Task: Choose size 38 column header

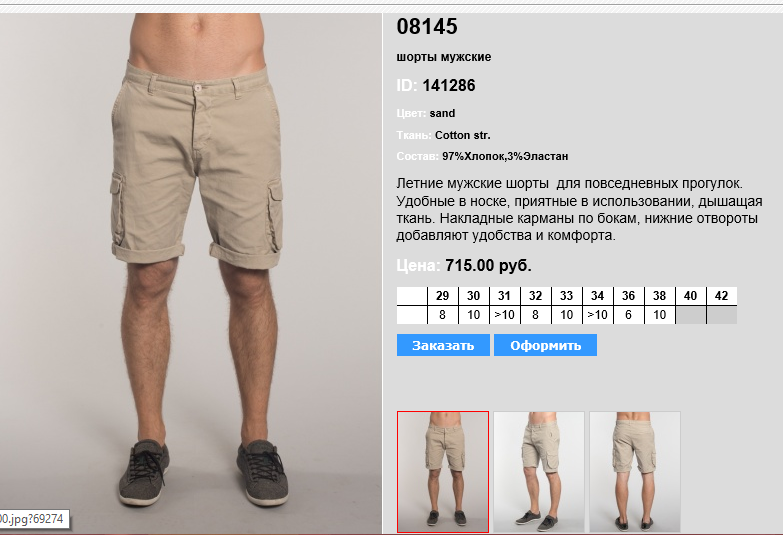Action: (x=659, y=296)
